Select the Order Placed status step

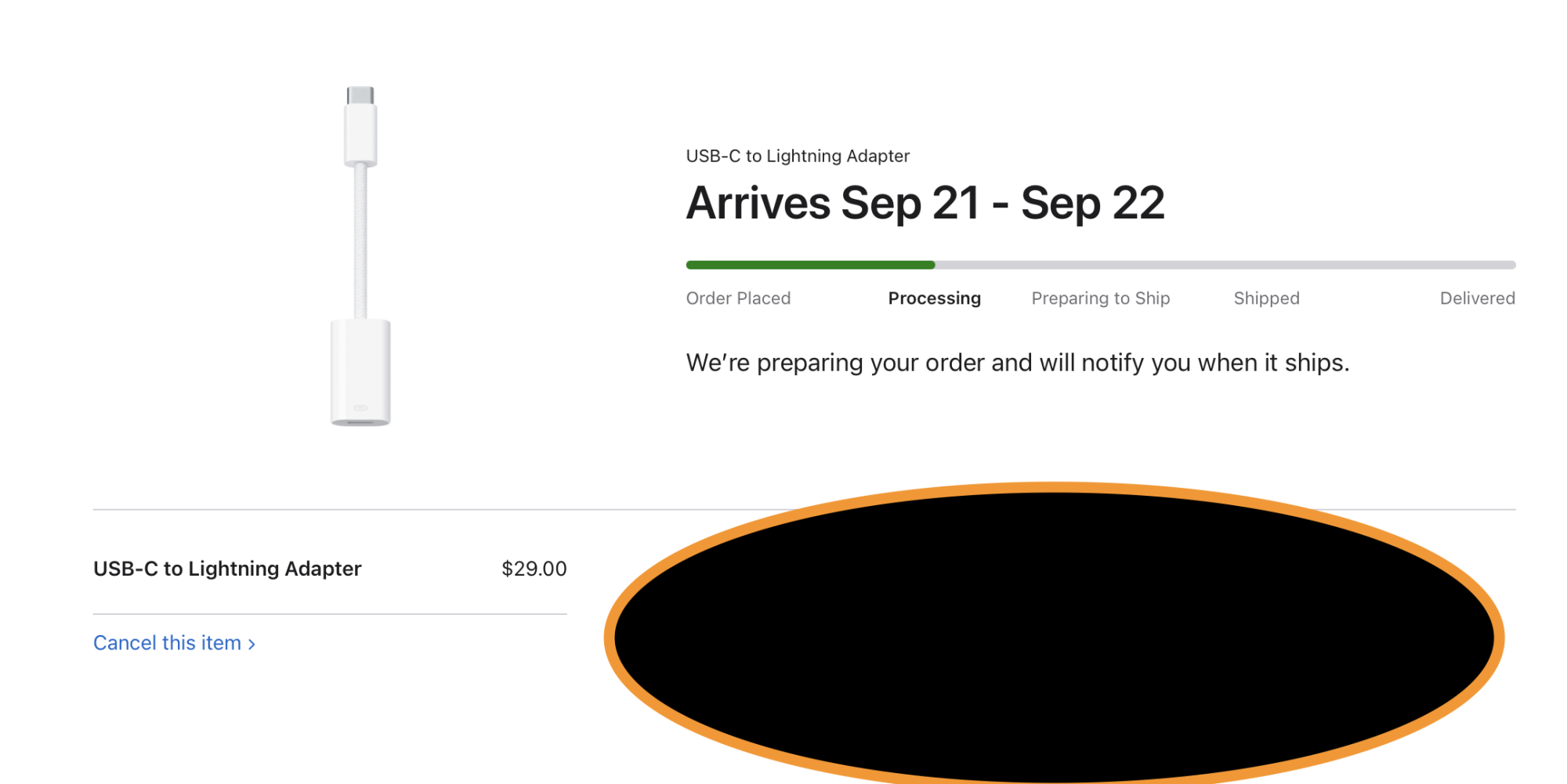coord(738,298)
